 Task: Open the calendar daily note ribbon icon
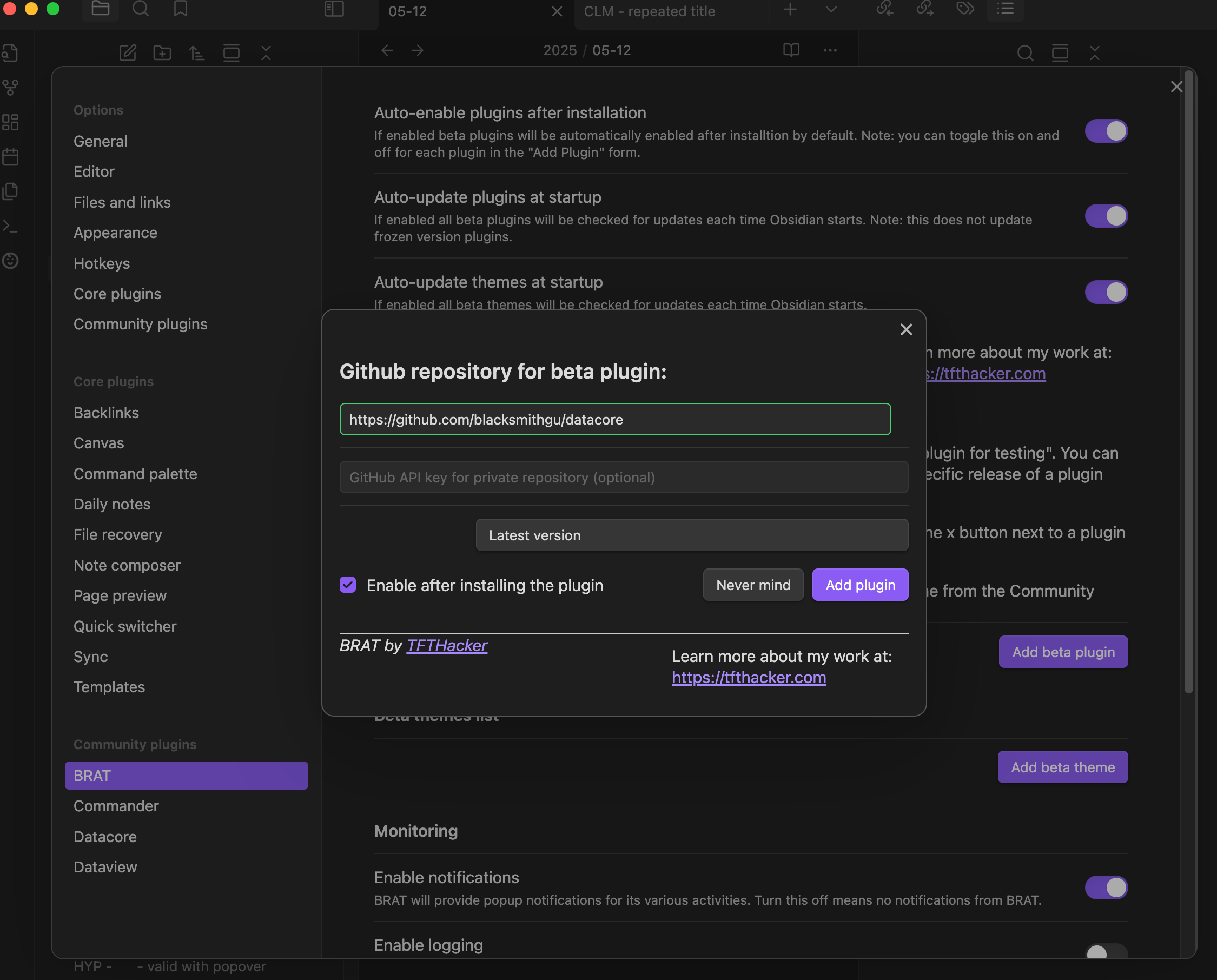click(10, 156)
